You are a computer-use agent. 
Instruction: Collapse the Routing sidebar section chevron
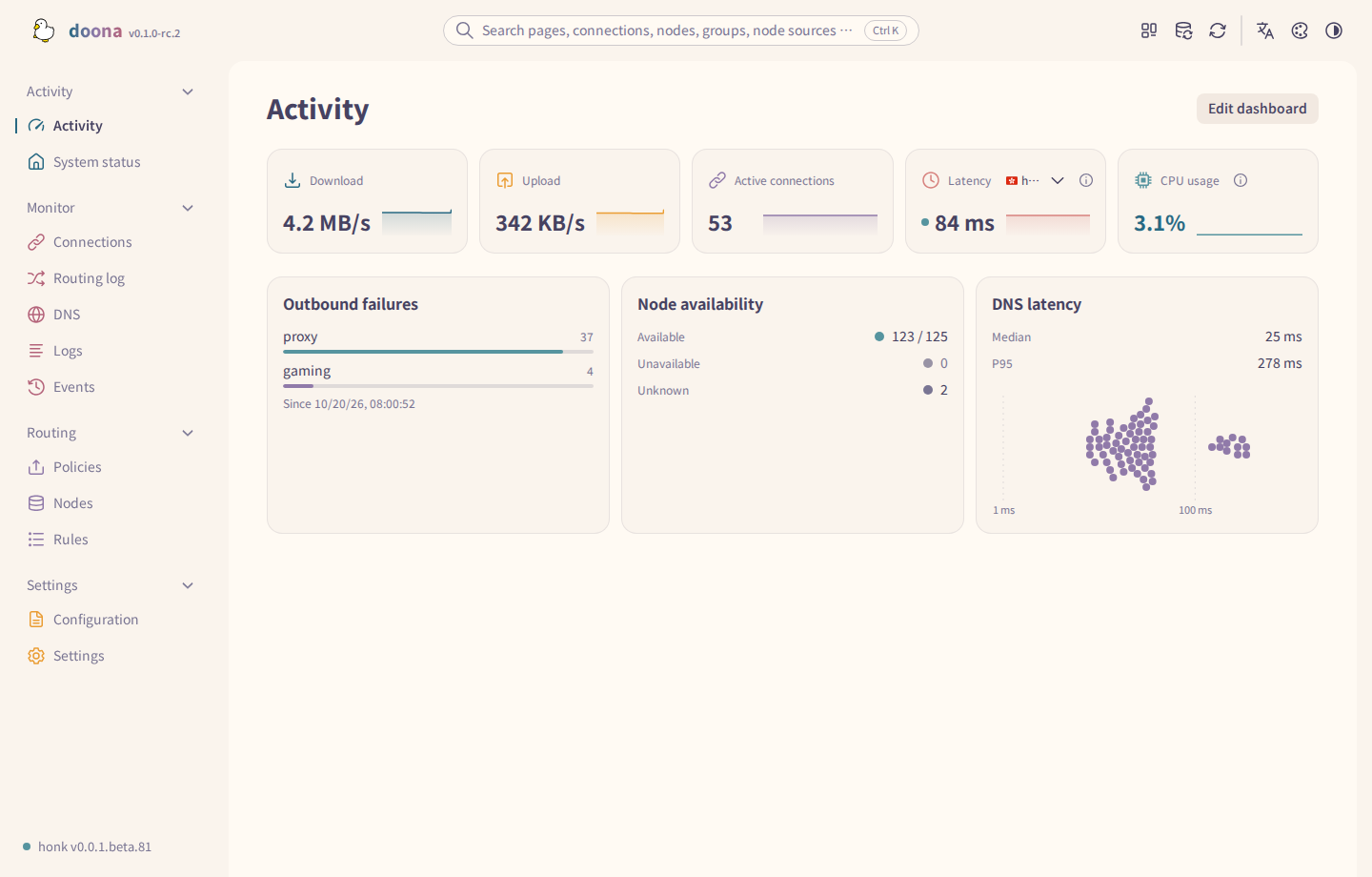(x=188, y=433)
